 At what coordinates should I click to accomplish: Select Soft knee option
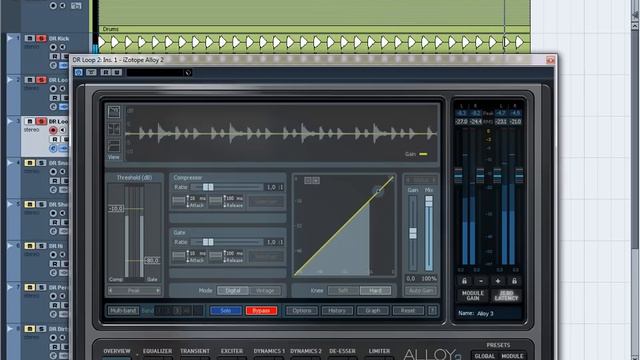tap(343, 291)
